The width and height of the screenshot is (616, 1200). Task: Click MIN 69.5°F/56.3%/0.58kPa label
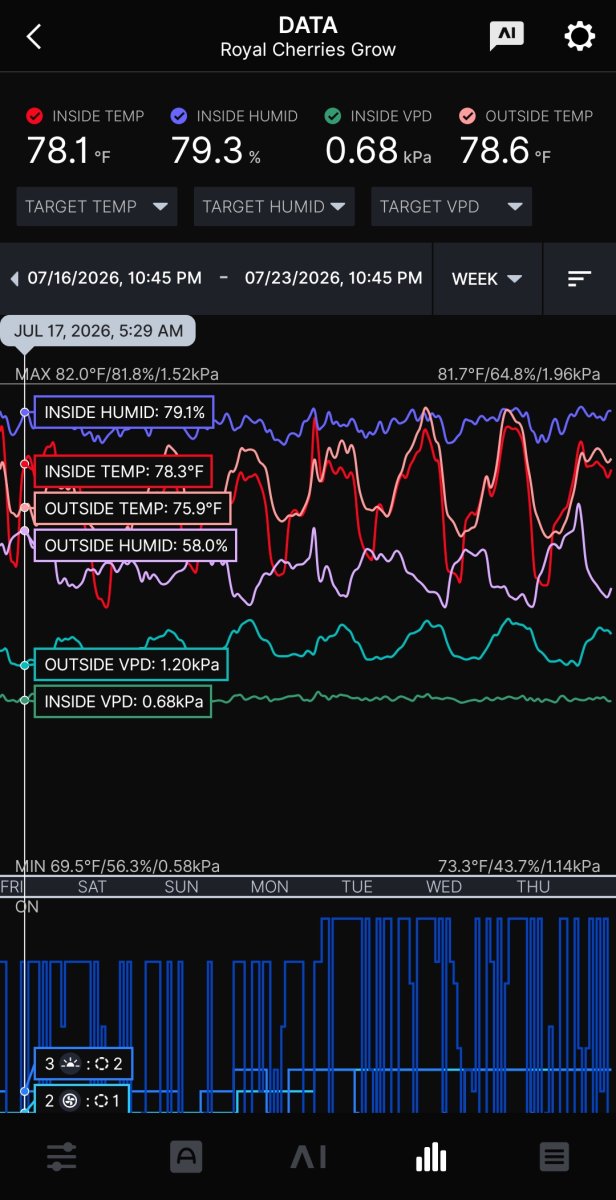pyautogui.click(x=117, y=866)
